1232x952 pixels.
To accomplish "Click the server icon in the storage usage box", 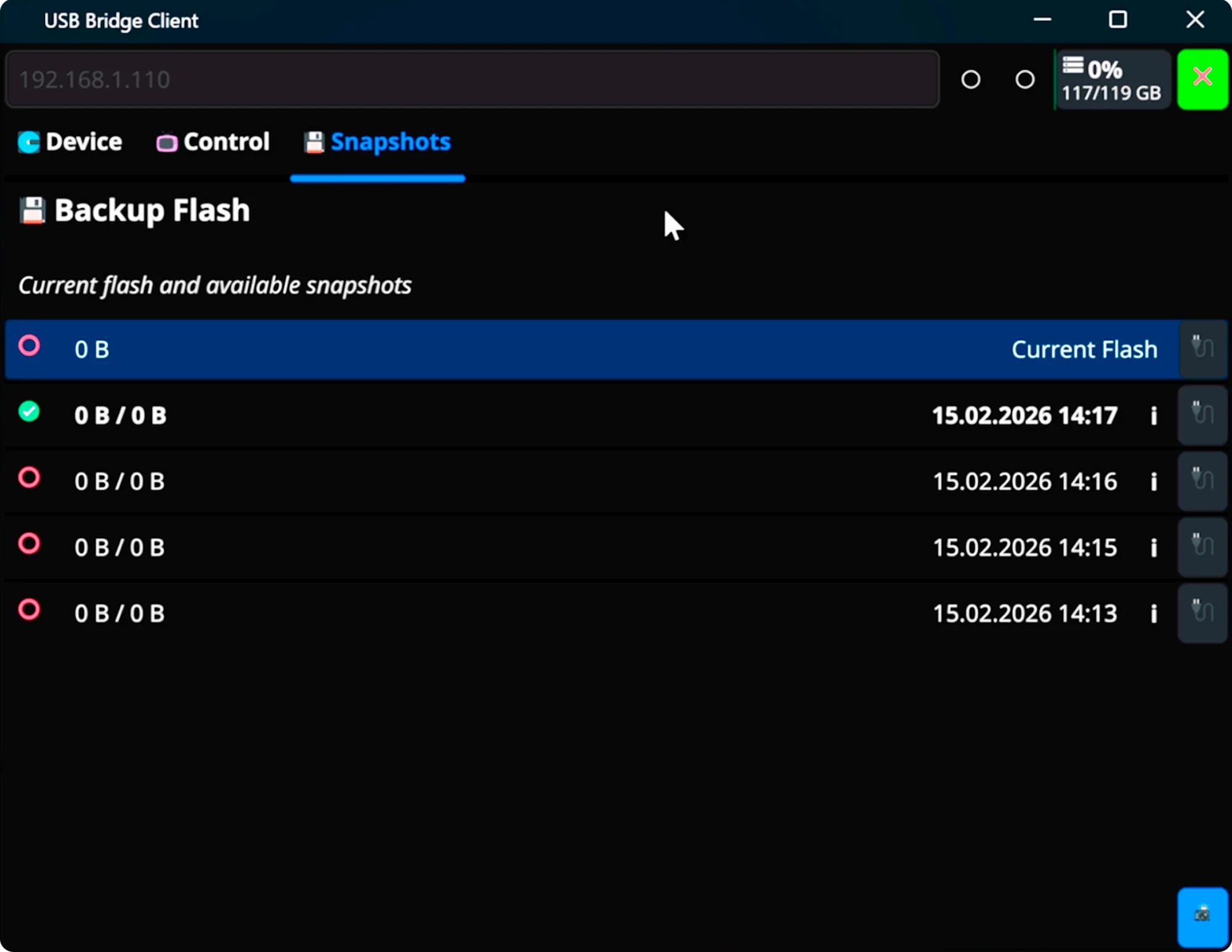I will click(x=1074, y=66).
